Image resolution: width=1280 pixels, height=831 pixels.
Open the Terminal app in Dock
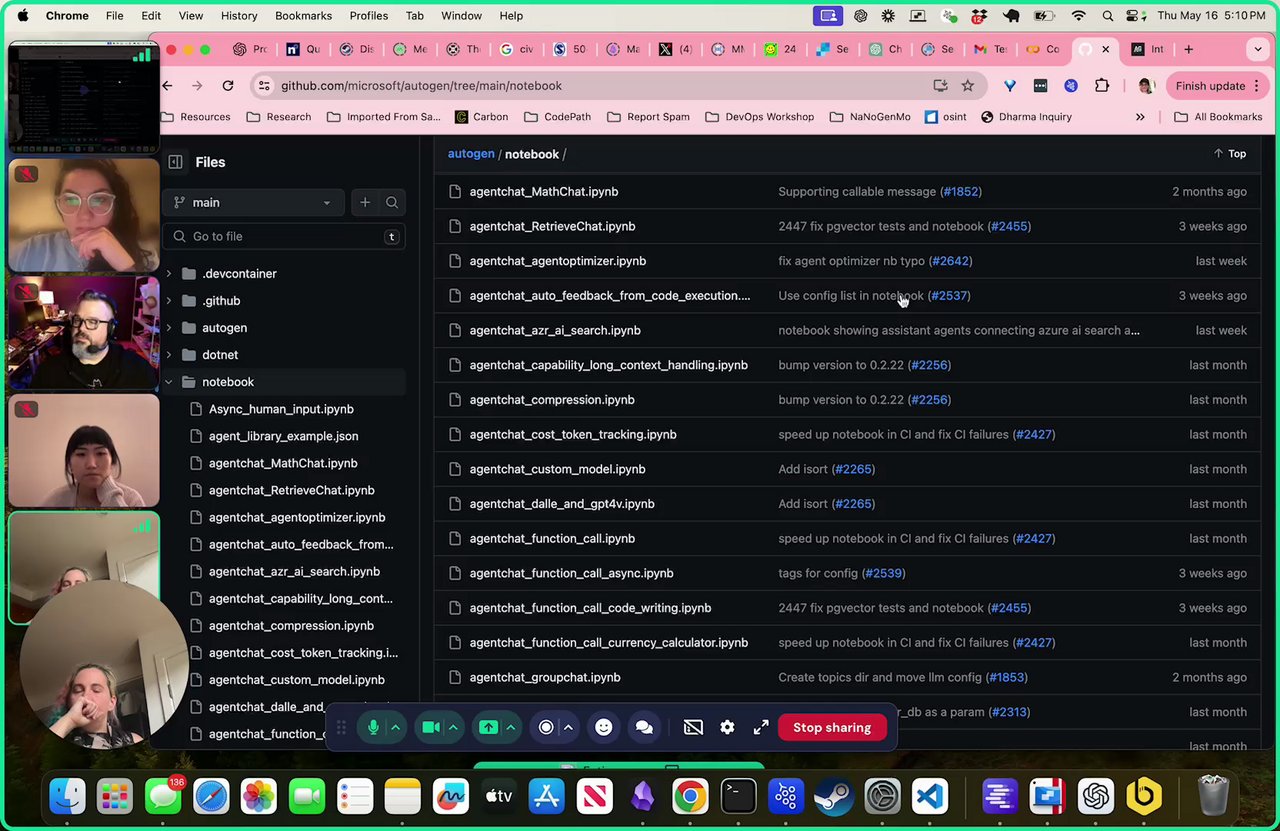(738, 796)
